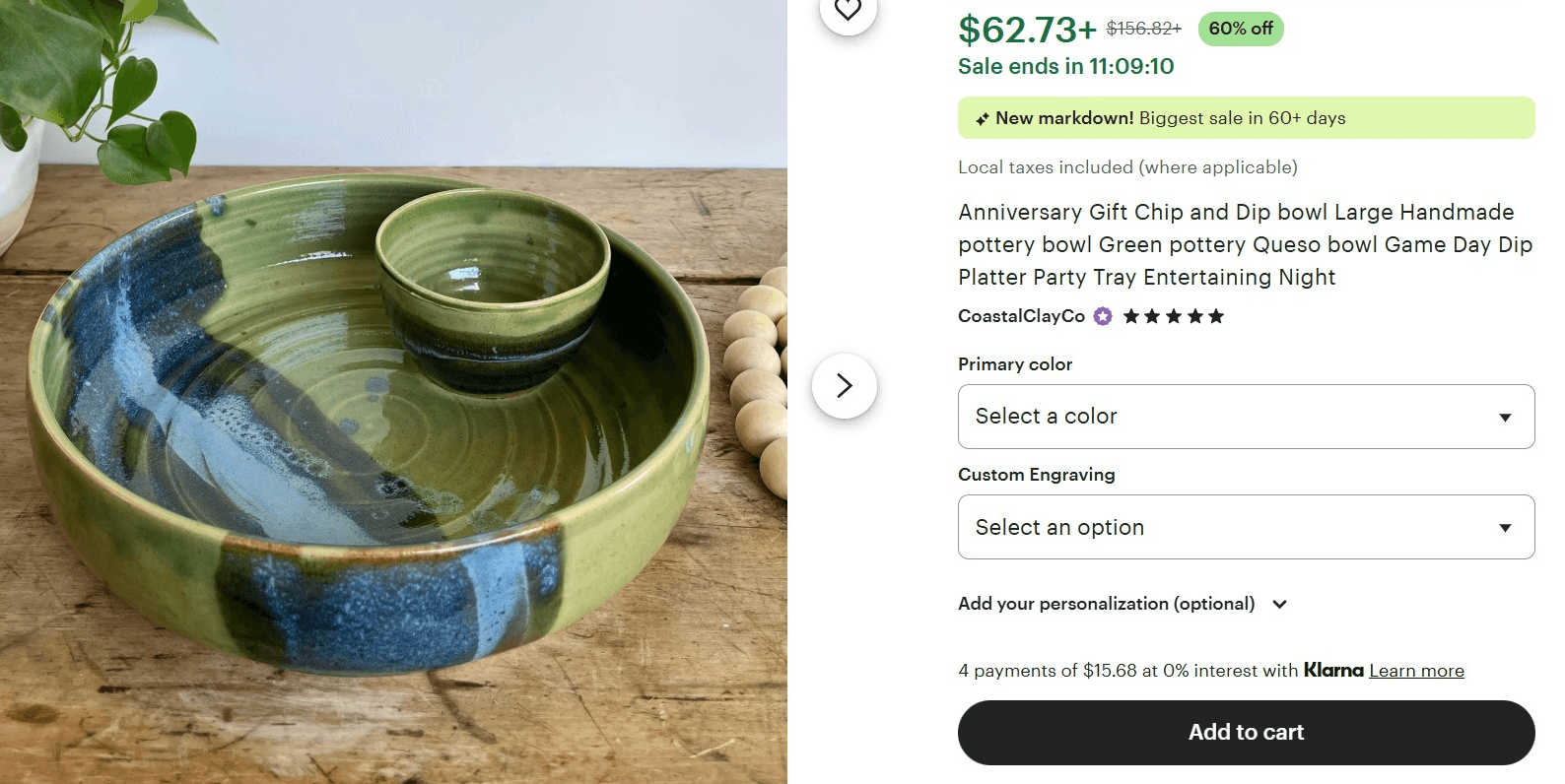Click the five-star rating icons

1173,316
